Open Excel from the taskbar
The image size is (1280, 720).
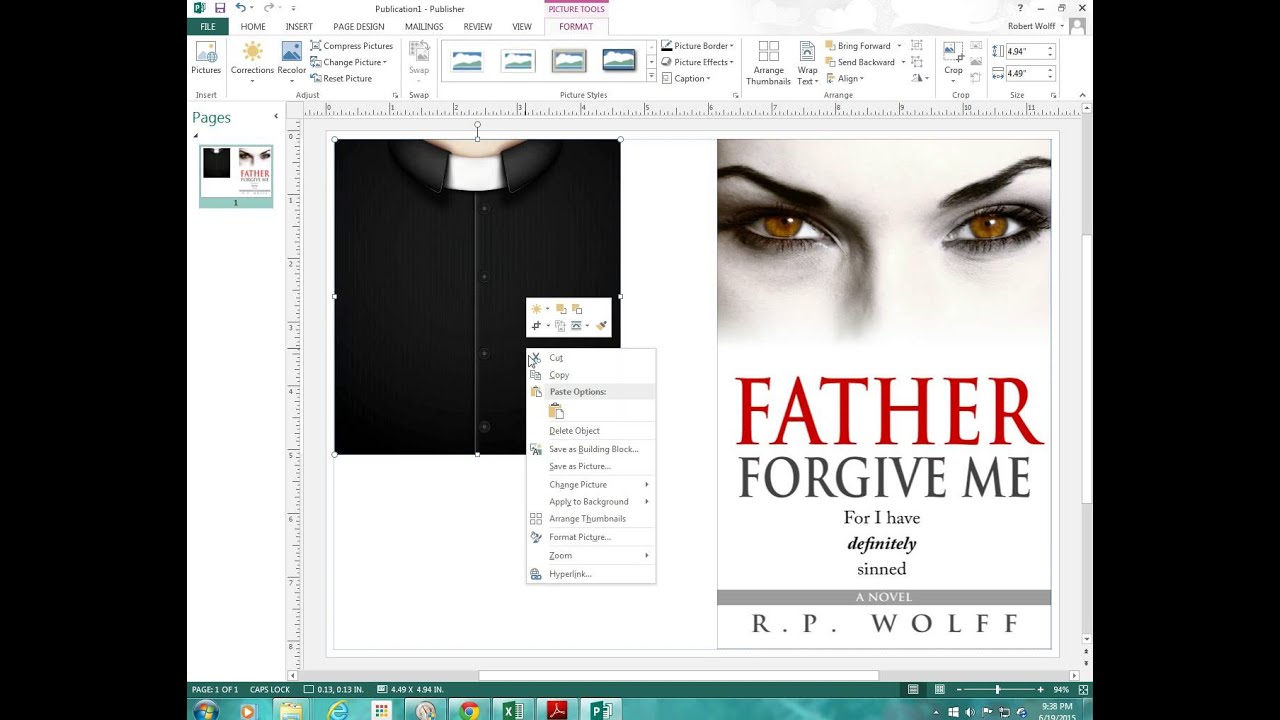[x=513, y=711]
